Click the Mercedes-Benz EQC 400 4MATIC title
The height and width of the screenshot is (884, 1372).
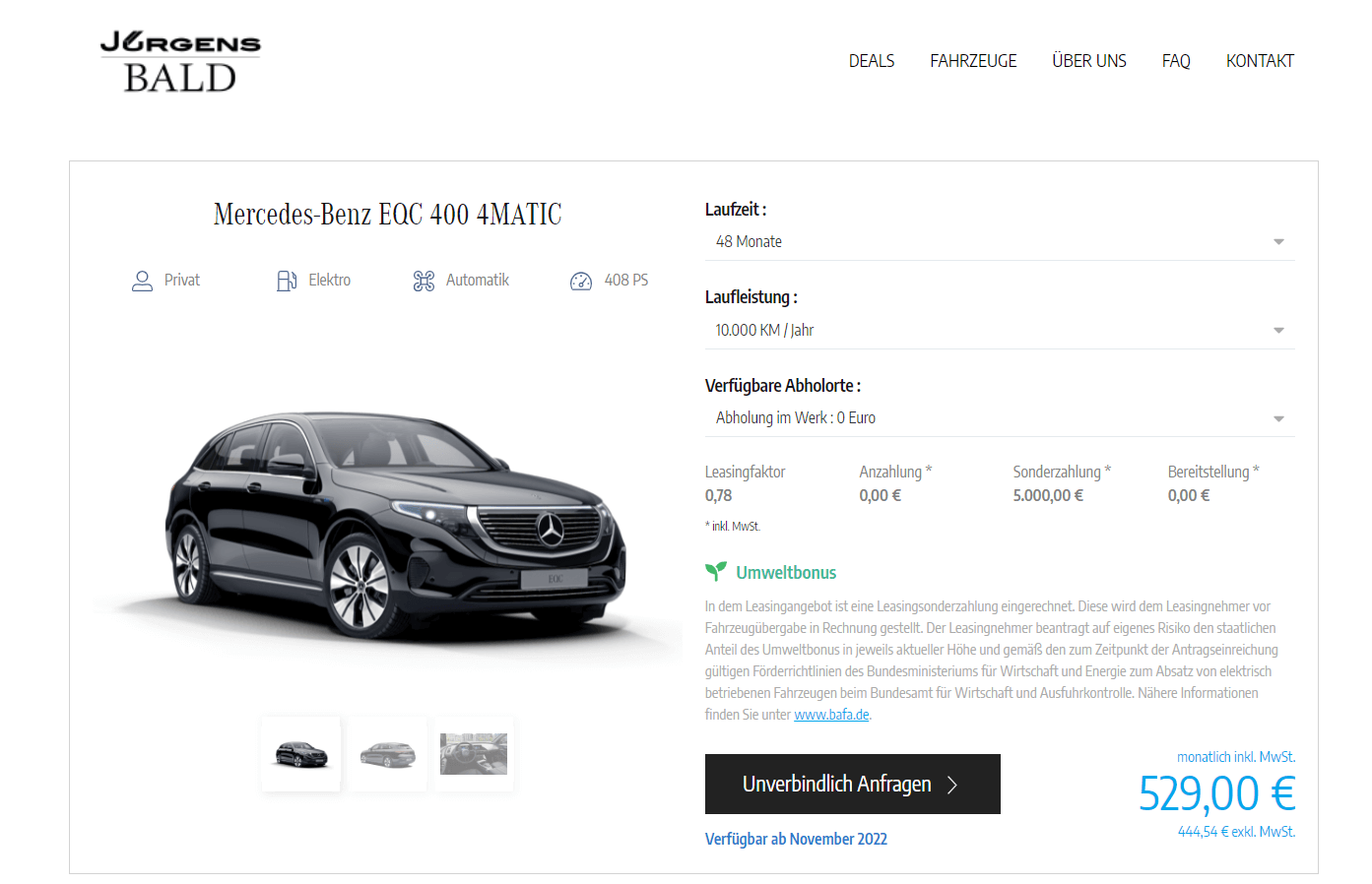(388, 215)
